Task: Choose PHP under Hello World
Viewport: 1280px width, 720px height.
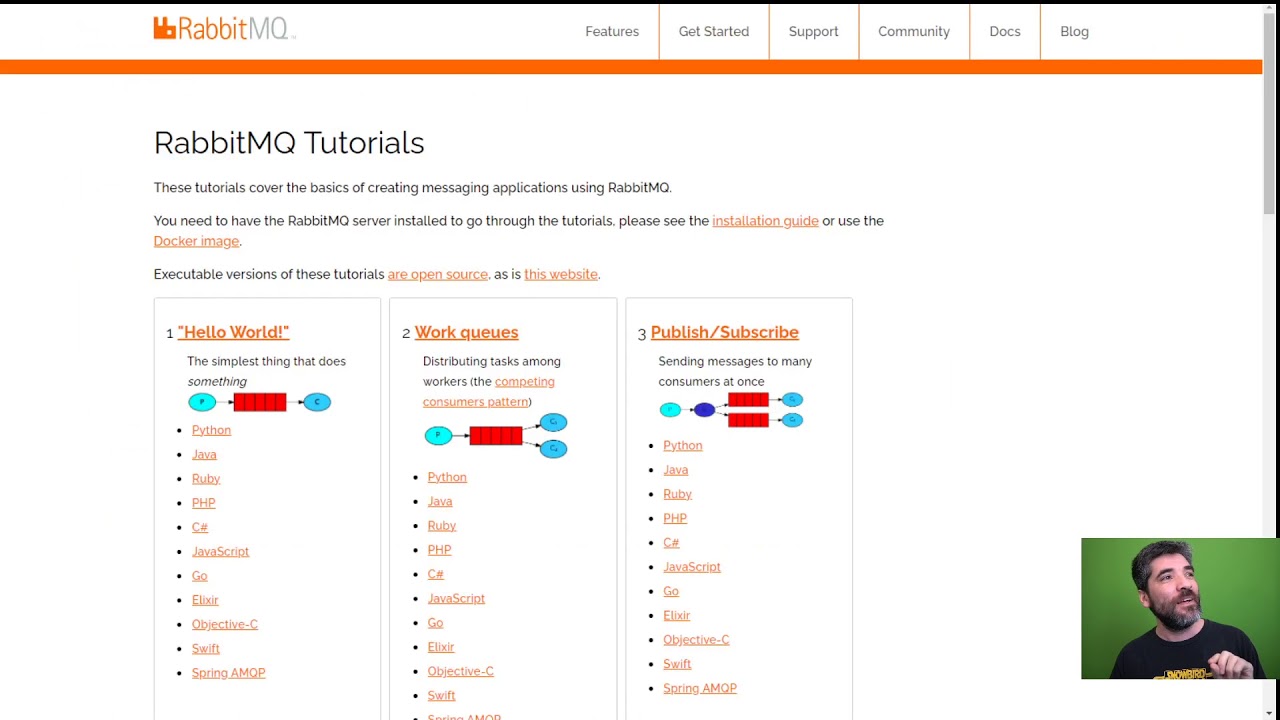Action: pos(203,503)
